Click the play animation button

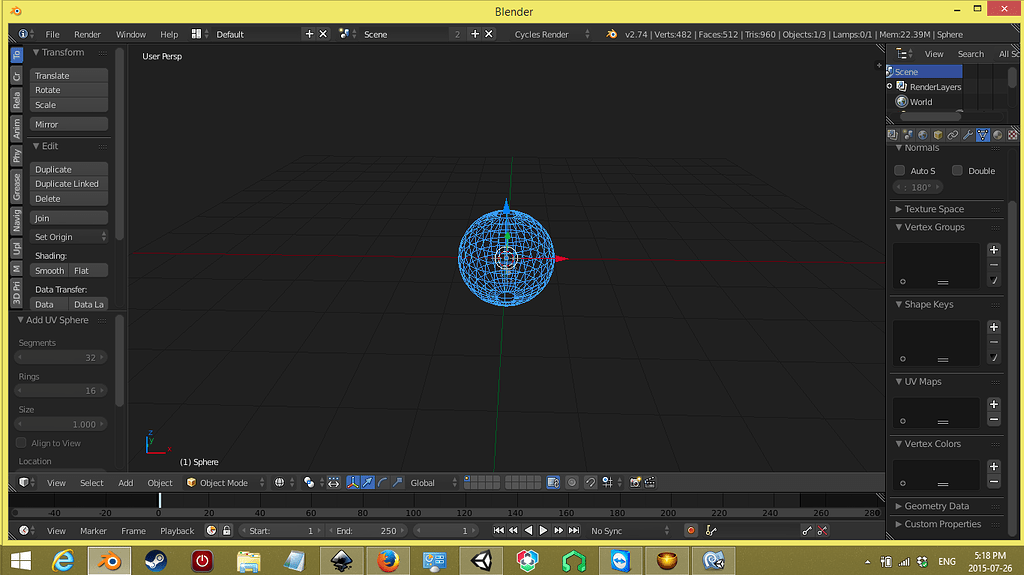pyautogui.click(x=543, y=531)
